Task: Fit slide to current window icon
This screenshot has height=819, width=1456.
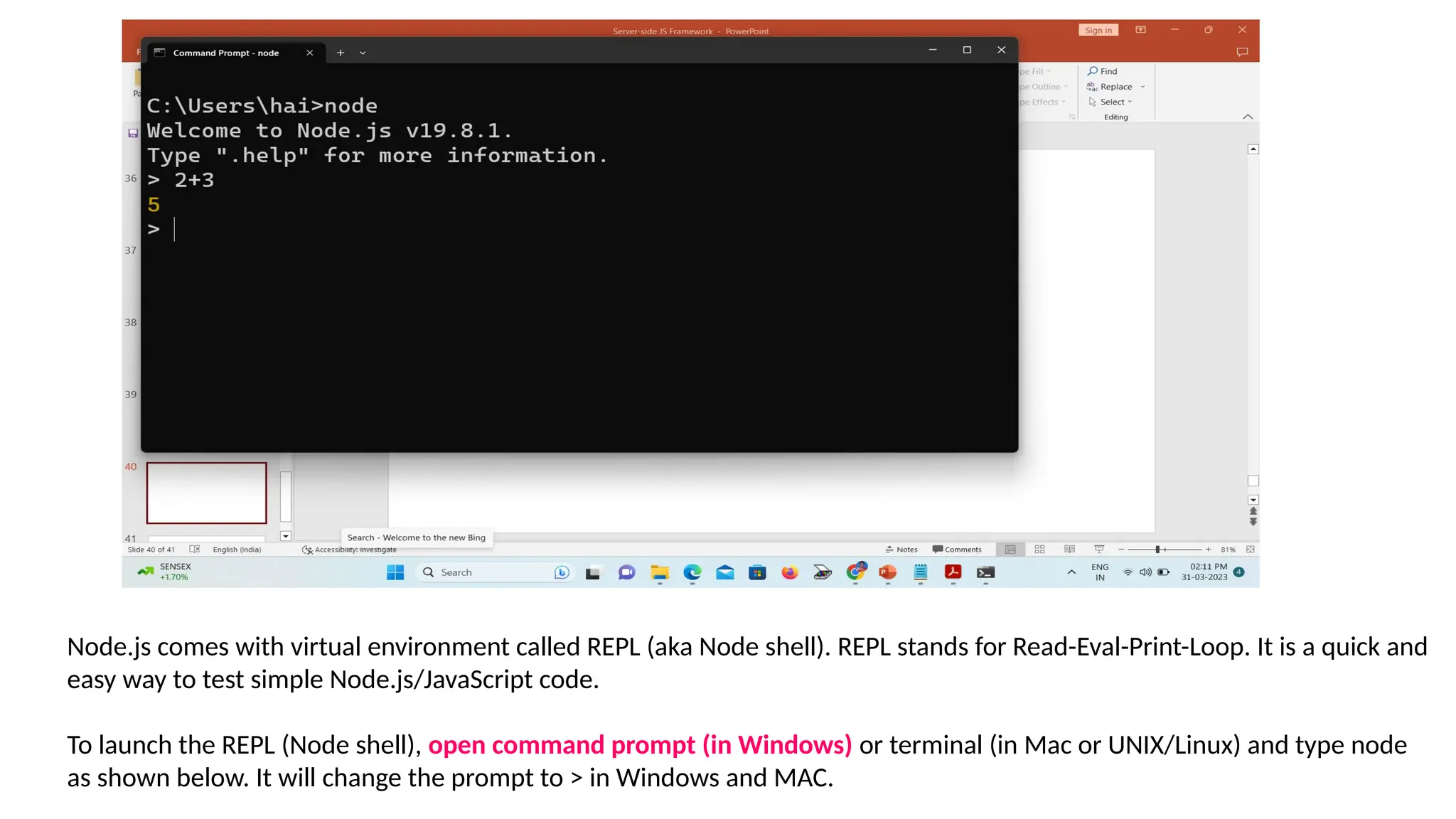Action: (x=1251, y=550)
